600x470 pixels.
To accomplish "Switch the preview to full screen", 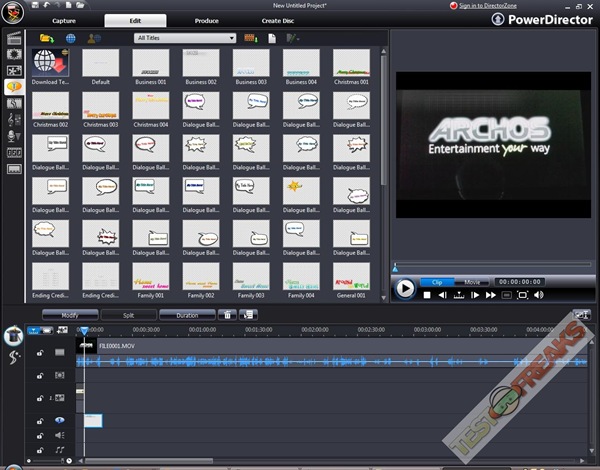I will click(x=522, y=295).
